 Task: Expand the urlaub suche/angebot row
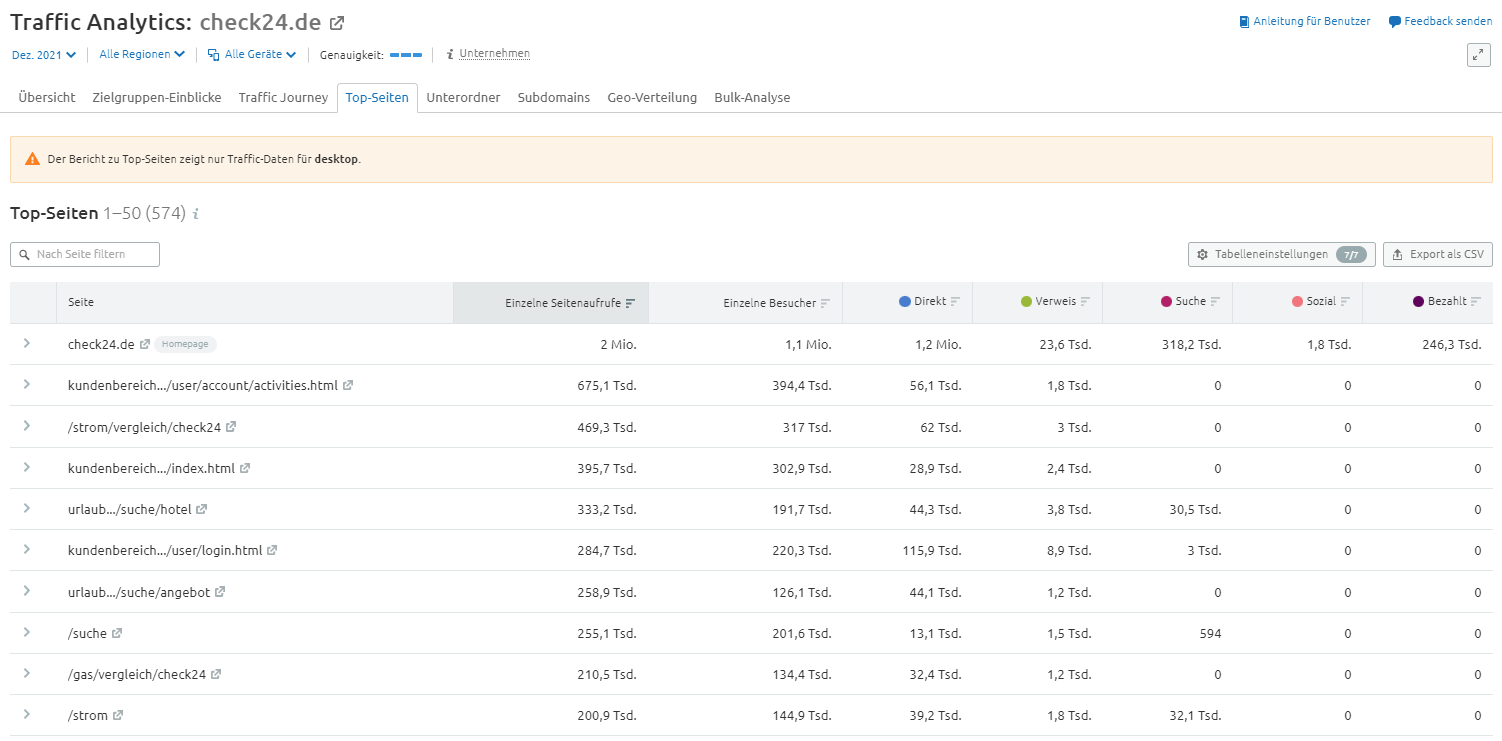click(x=27, y=591)
